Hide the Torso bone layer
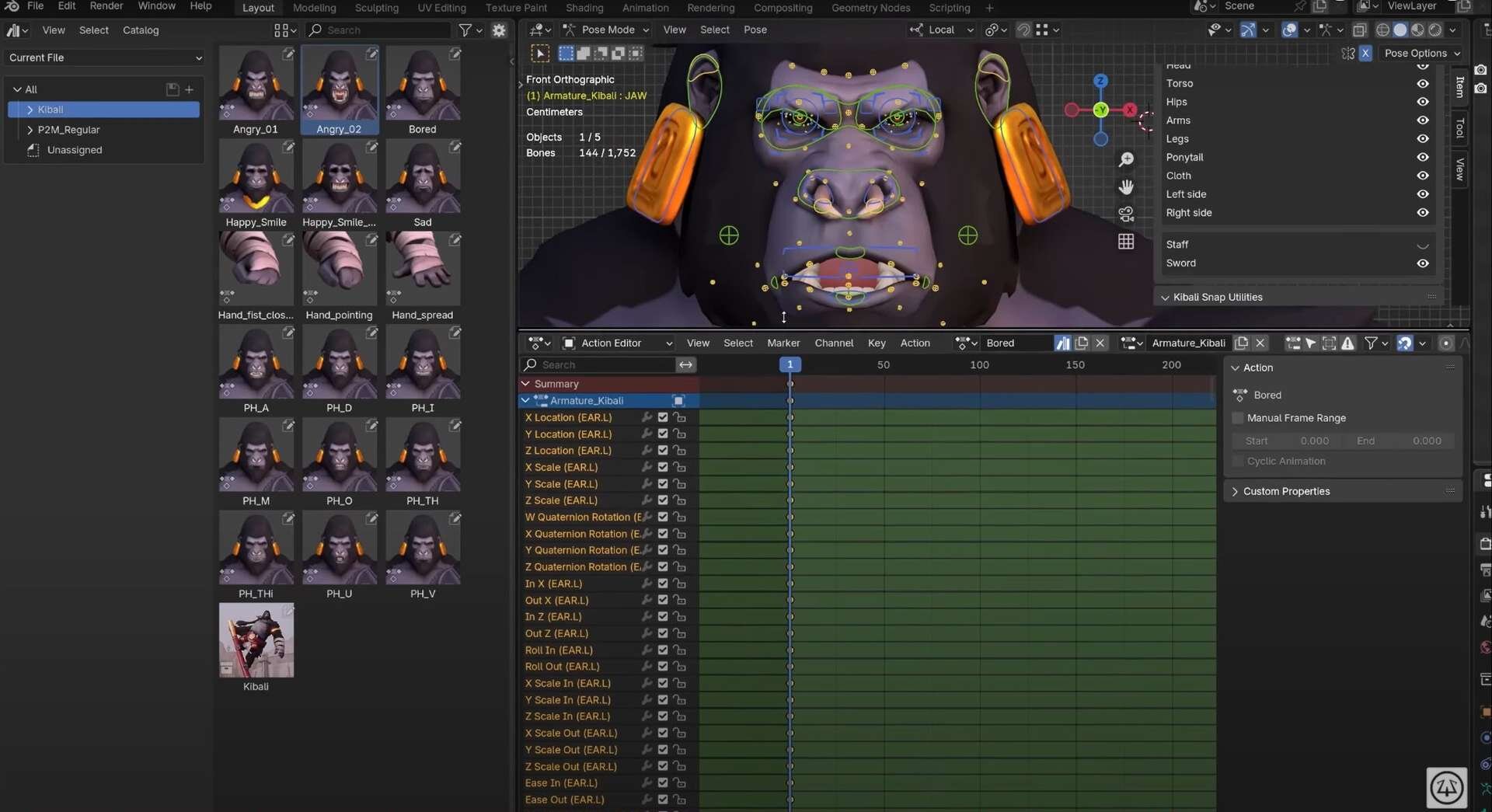The image size is (1492, 812). (x=1423, y=84)
